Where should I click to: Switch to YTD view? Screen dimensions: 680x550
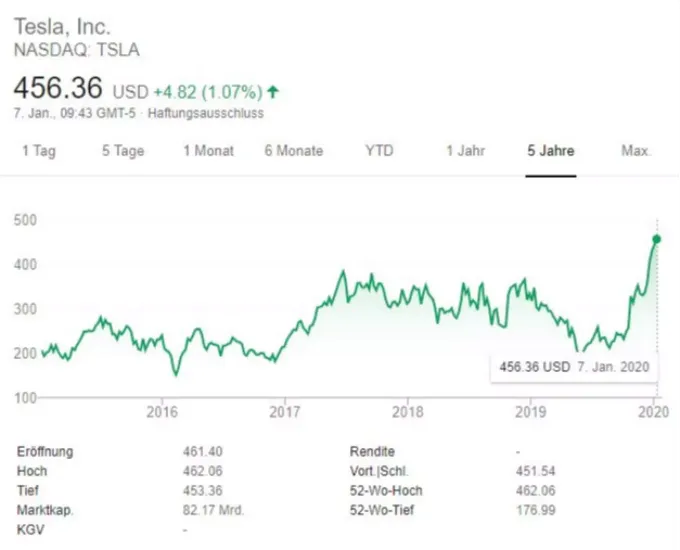[x=379, y=151]
